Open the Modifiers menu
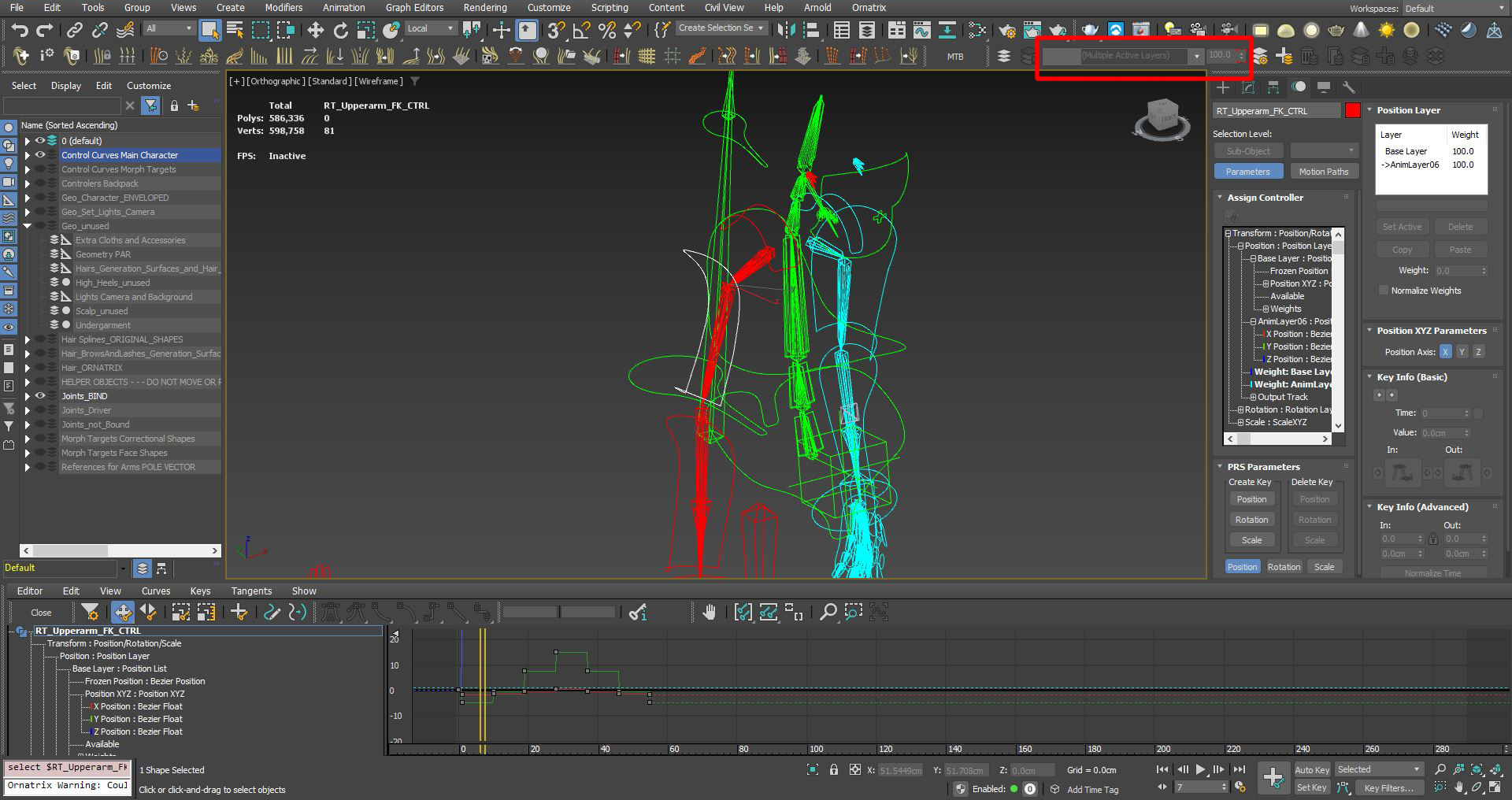Viewport: 1512px width, 800px height. coord(283,7)
